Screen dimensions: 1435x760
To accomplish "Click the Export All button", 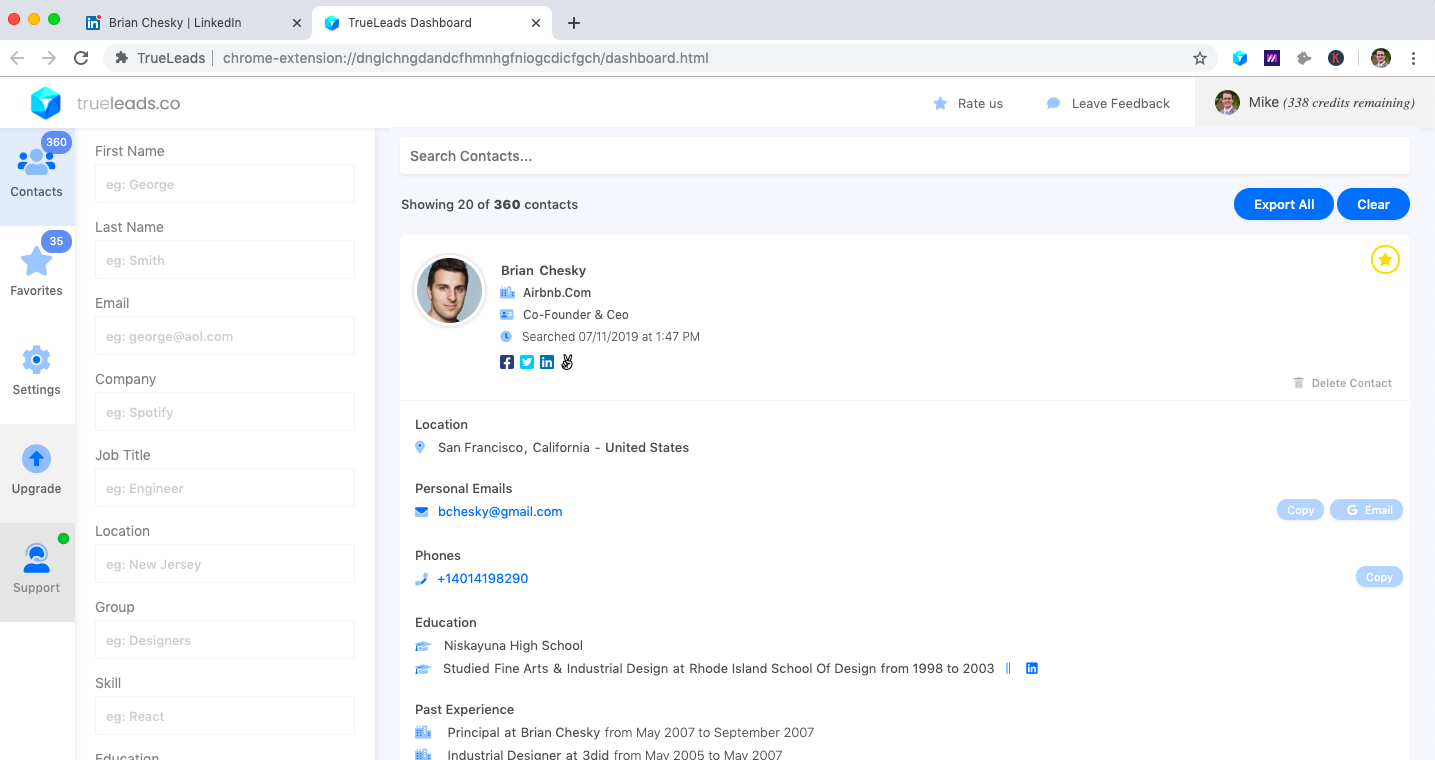I will (x=1284, y=204).
